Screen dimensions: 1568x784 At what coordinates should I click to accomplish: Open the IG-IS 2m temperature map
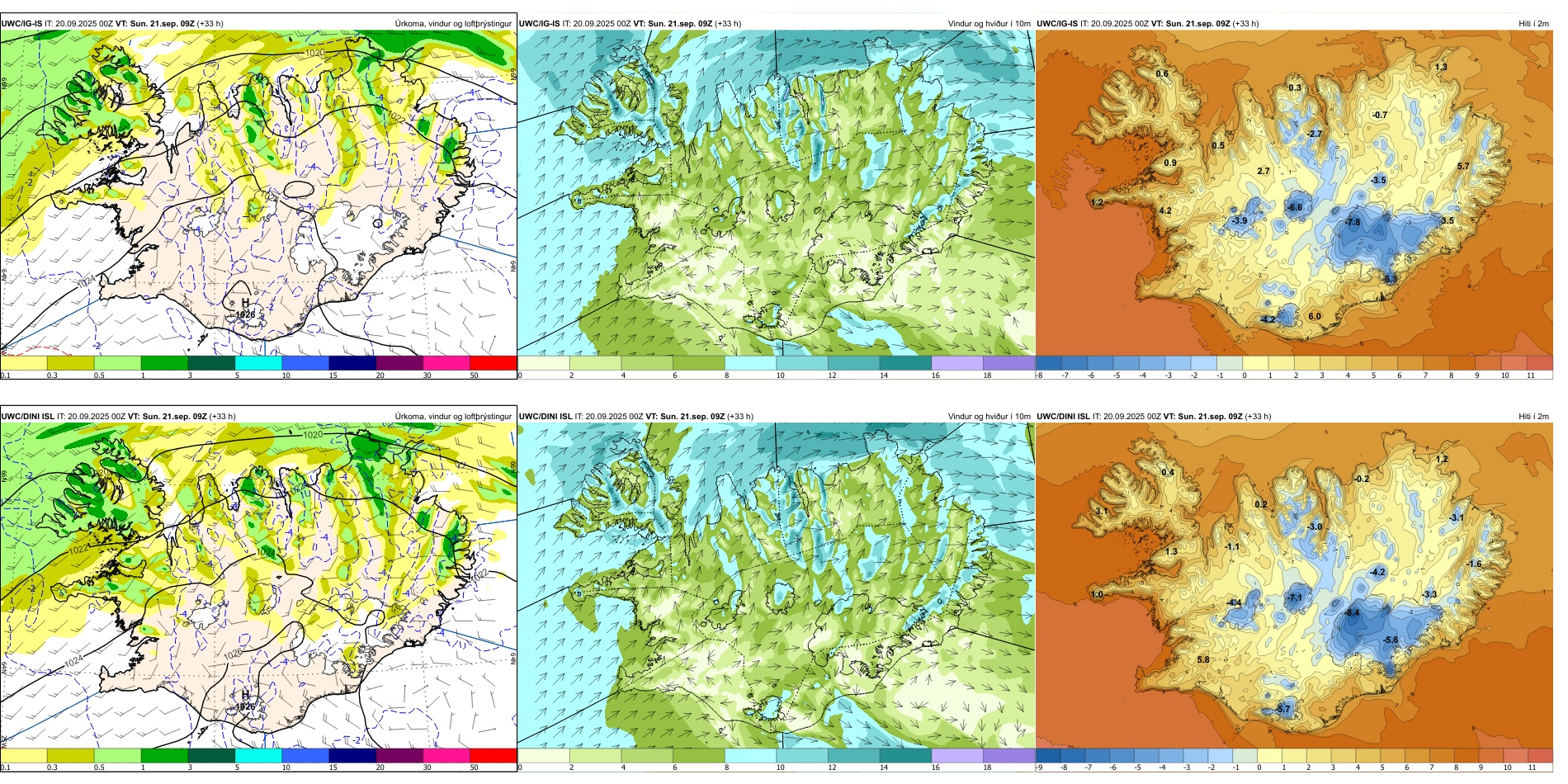1294,193
